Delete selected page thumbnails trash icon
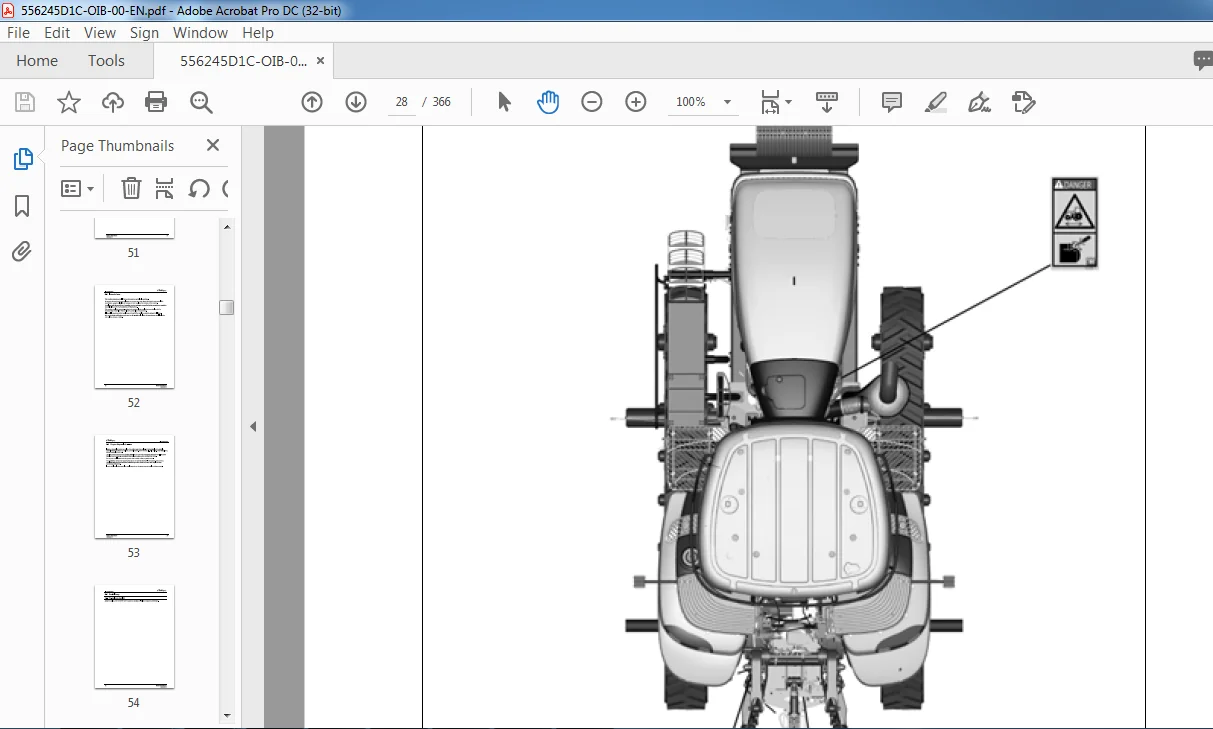 coord(132,188)
